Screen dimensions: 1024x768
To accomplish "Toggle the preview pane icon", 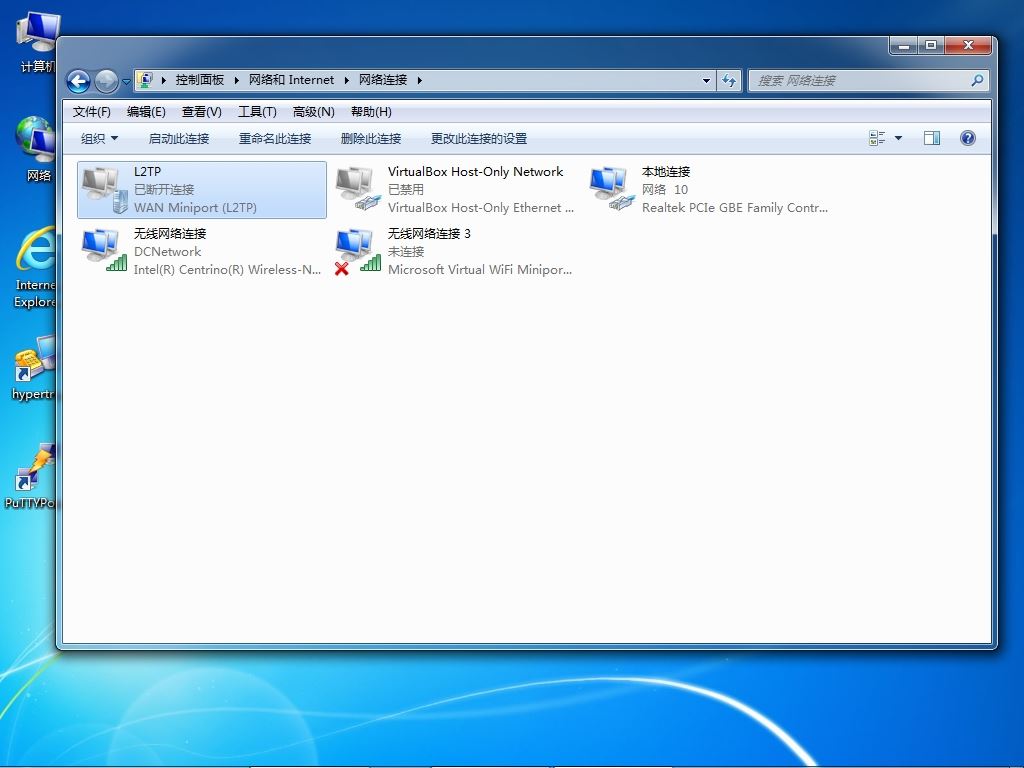I will (x=932, y=138).
